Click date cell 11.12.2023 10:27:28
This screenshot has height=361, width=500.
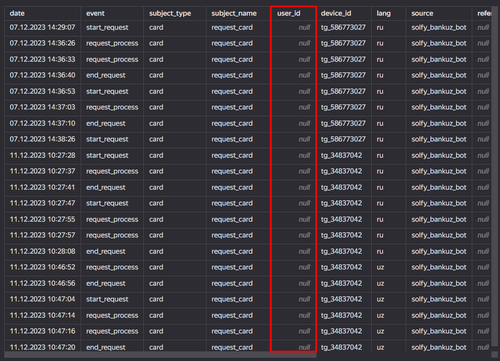tap(42, 155)
